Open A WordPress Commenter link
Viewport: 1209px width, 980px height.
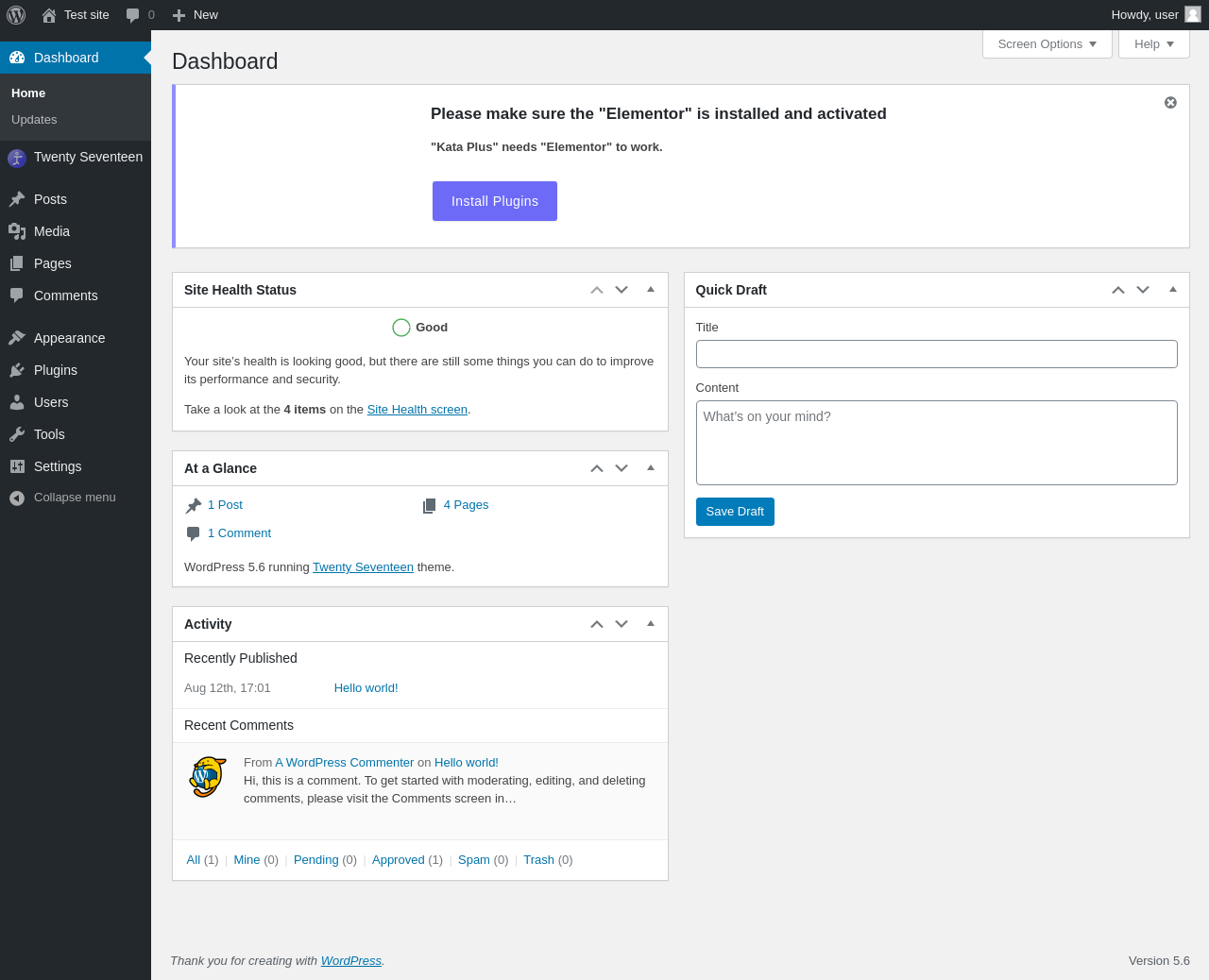pos(345,763)
